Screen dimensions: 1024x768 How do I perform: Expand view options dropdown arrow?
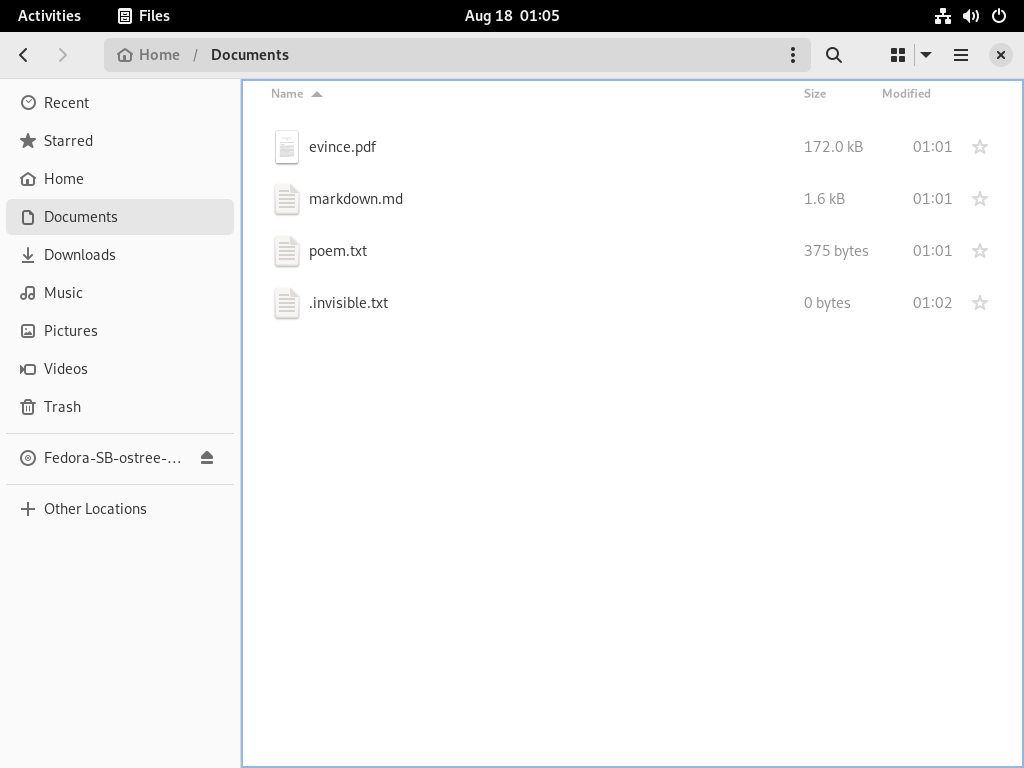point(926,55)
